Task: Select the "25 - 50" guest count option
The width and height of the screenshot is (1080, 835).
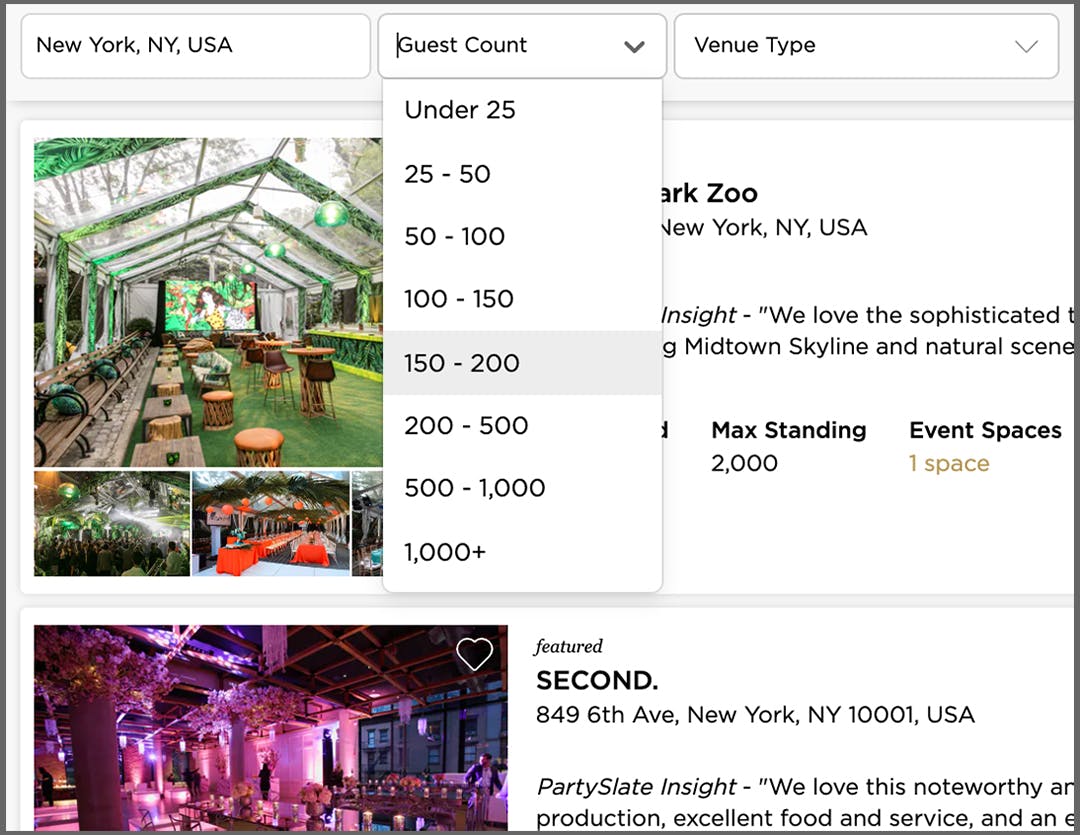Action: (447, 173)
